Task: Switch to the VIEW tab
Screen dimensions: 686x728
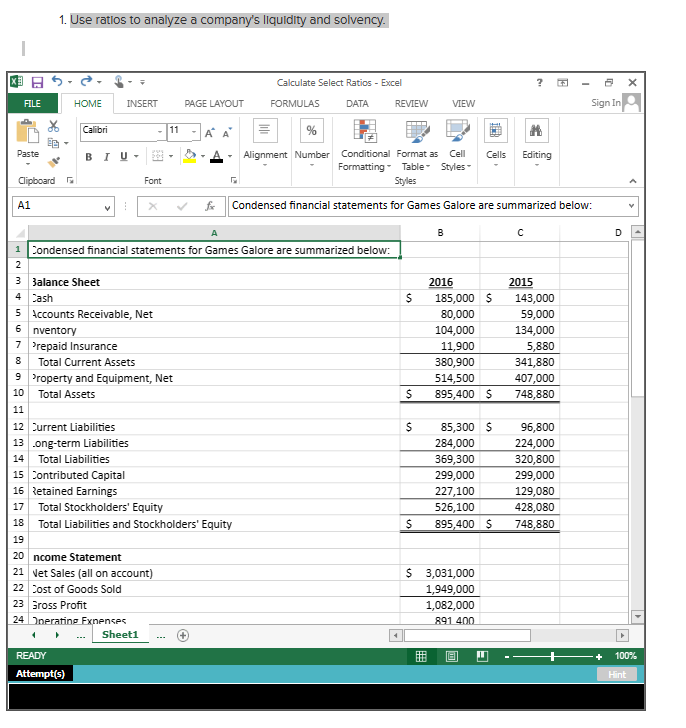Action: [464, 104]
